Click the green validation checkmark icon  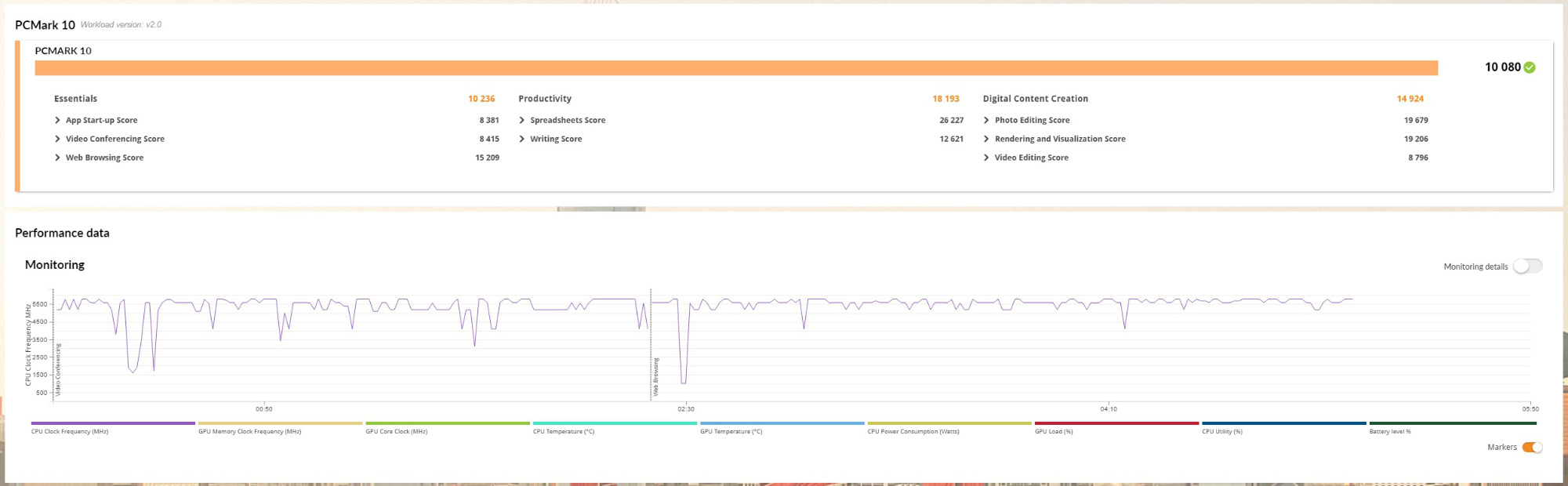(1530, 67)
